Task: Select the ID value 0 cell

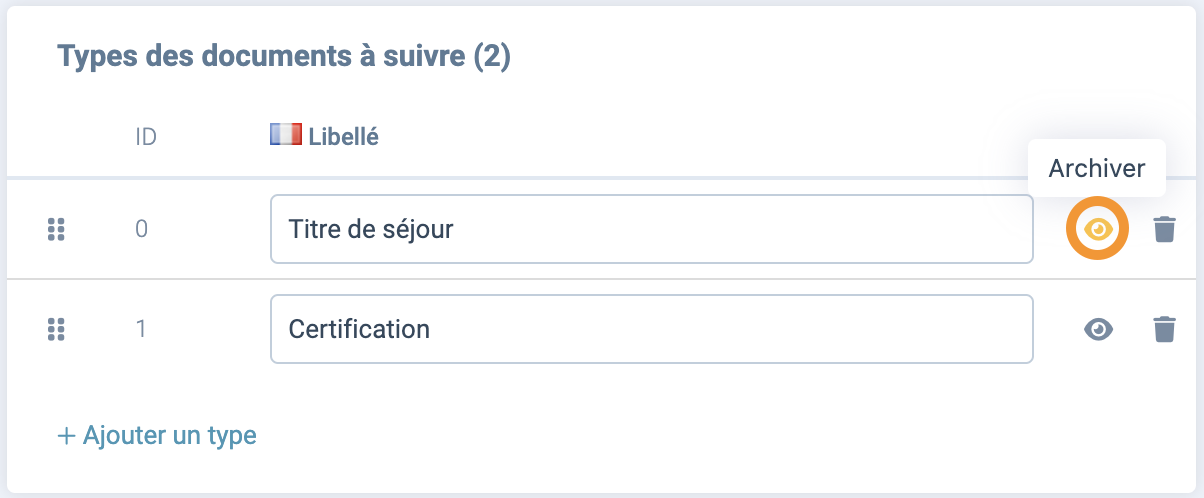Action: (142, 229)
